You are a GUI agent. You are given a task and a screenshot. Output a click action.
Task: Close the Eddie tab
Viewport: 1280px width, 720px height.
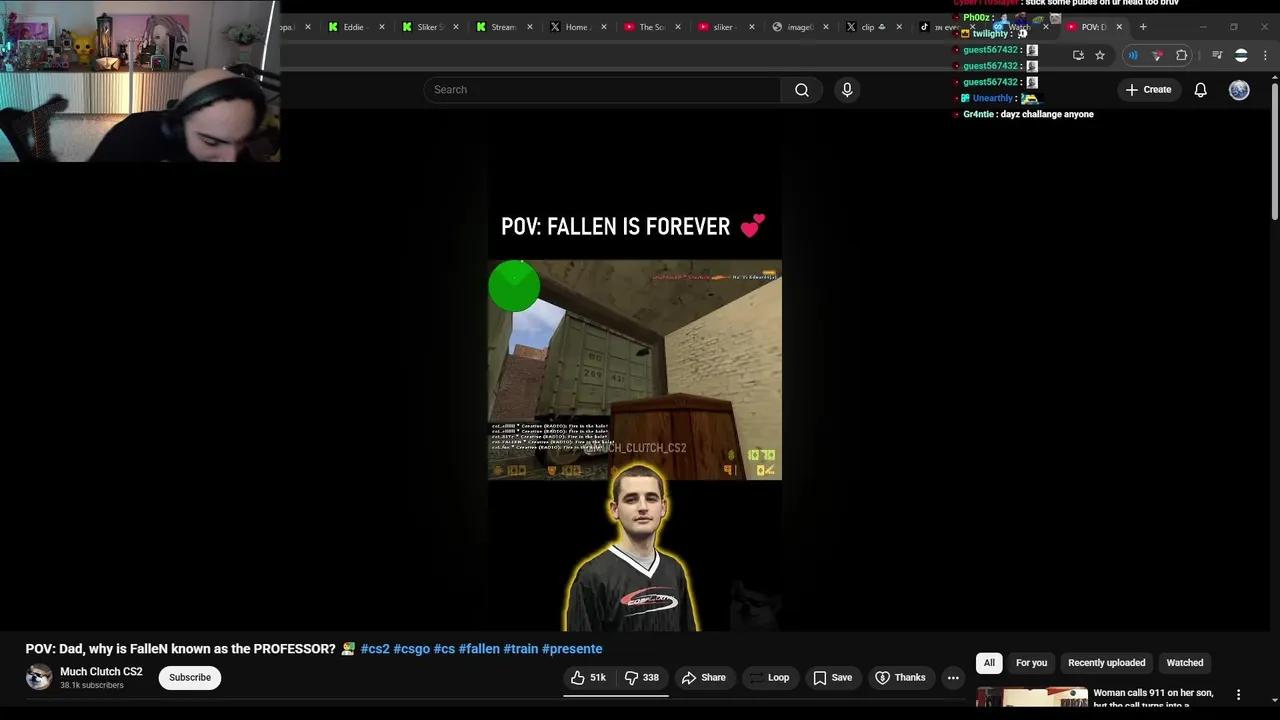[x=382, y=27]
